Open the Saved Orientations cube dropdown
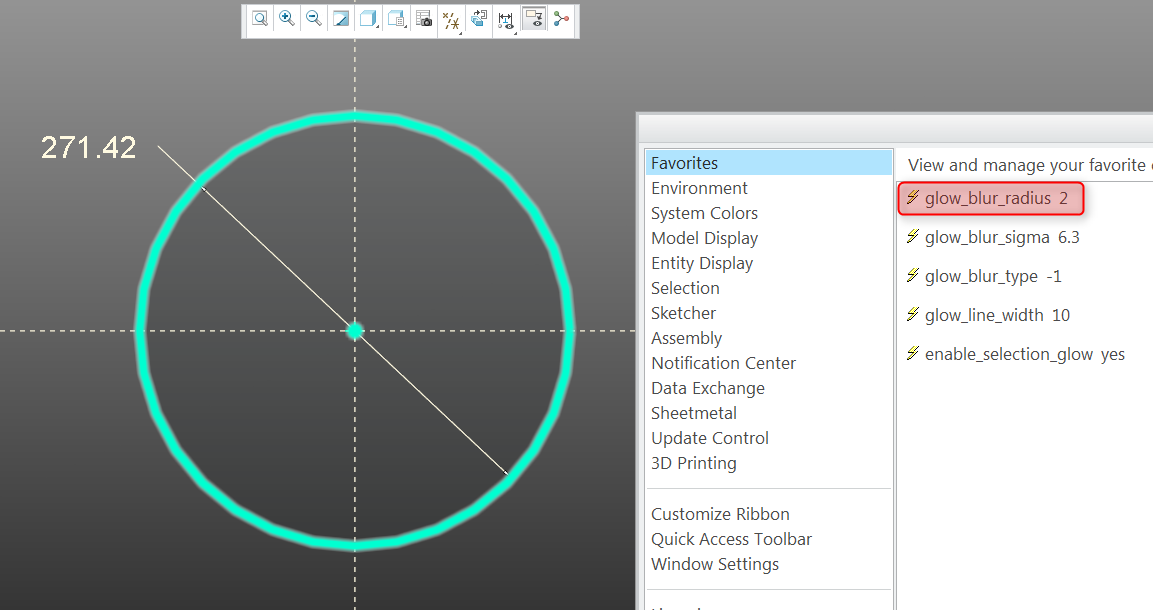1153x610 pixels. (x=396, y=19)
